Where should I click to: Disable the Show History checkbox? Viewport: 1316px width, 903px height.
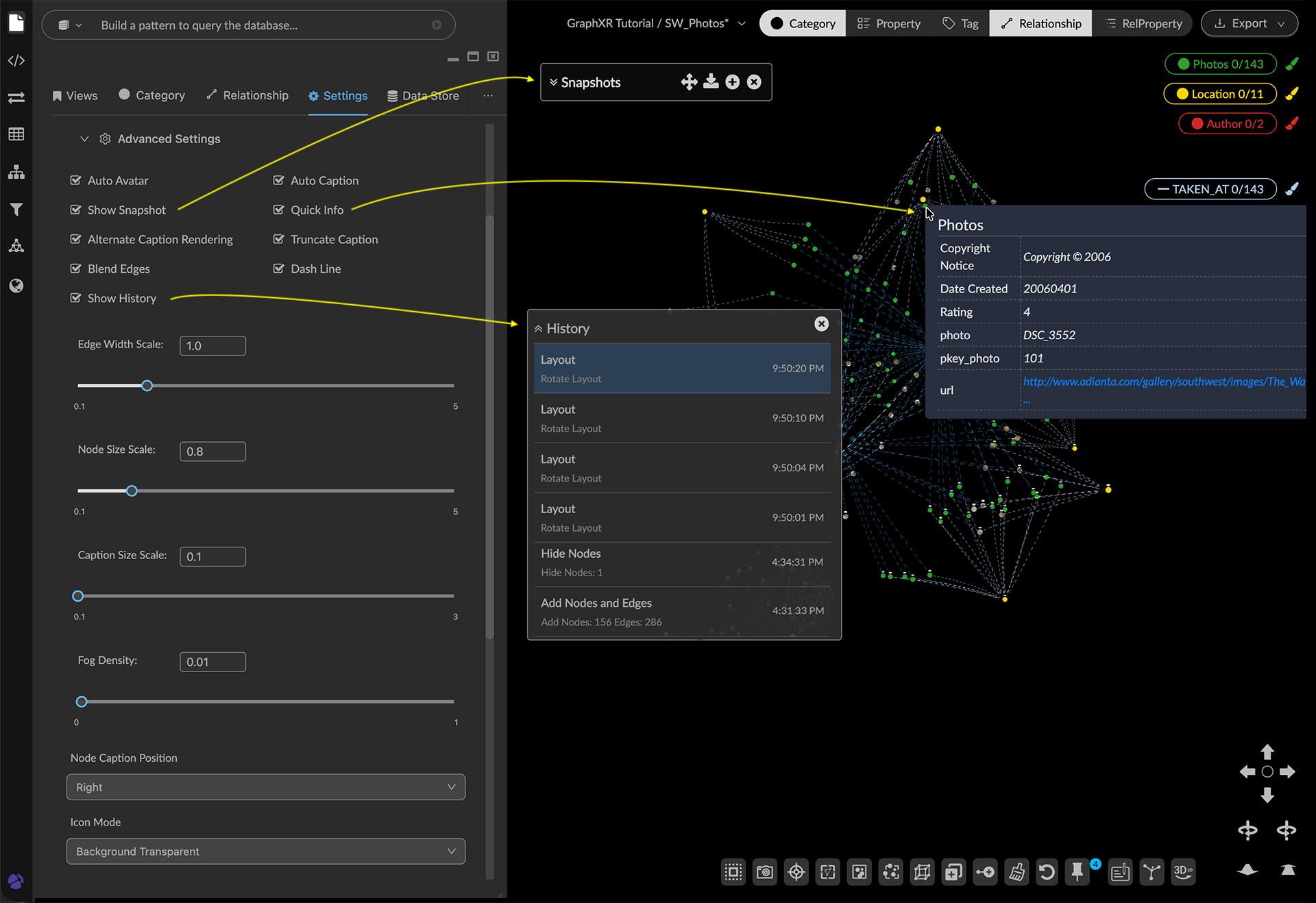pyautogui.click(x=76, y=298)
